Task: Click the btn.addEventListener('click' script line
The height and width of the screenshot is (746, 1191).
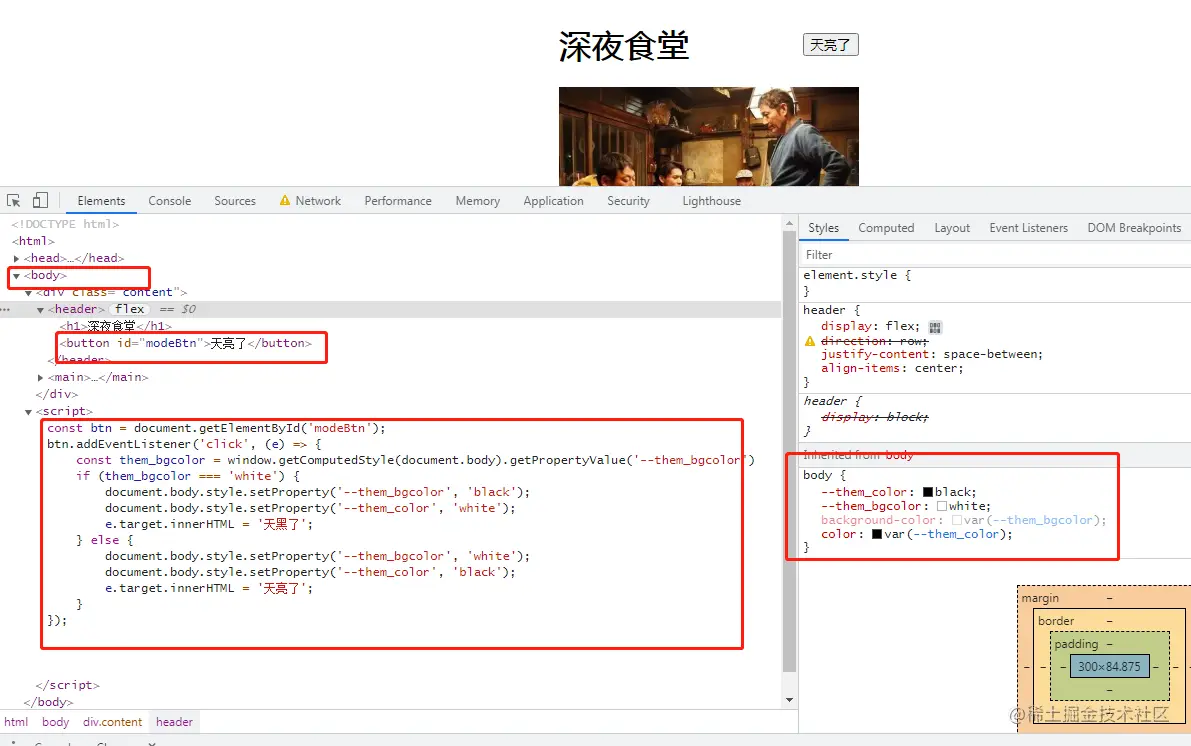Action: [x=184, y=444]
